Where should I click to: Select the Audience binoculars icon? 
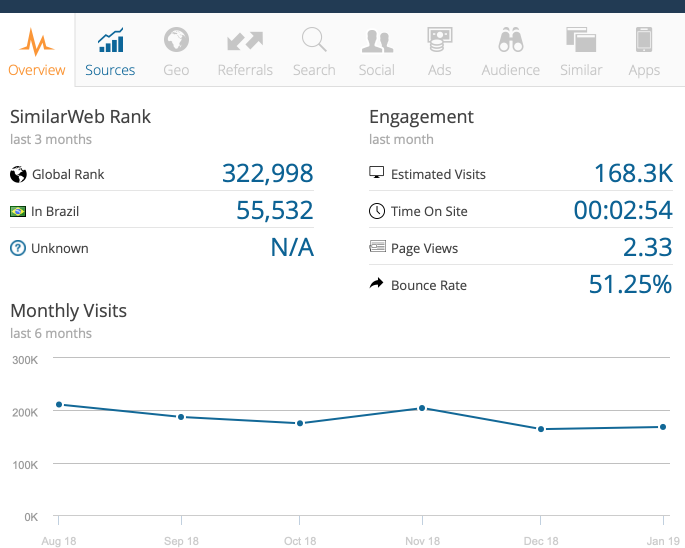(511, 40)
